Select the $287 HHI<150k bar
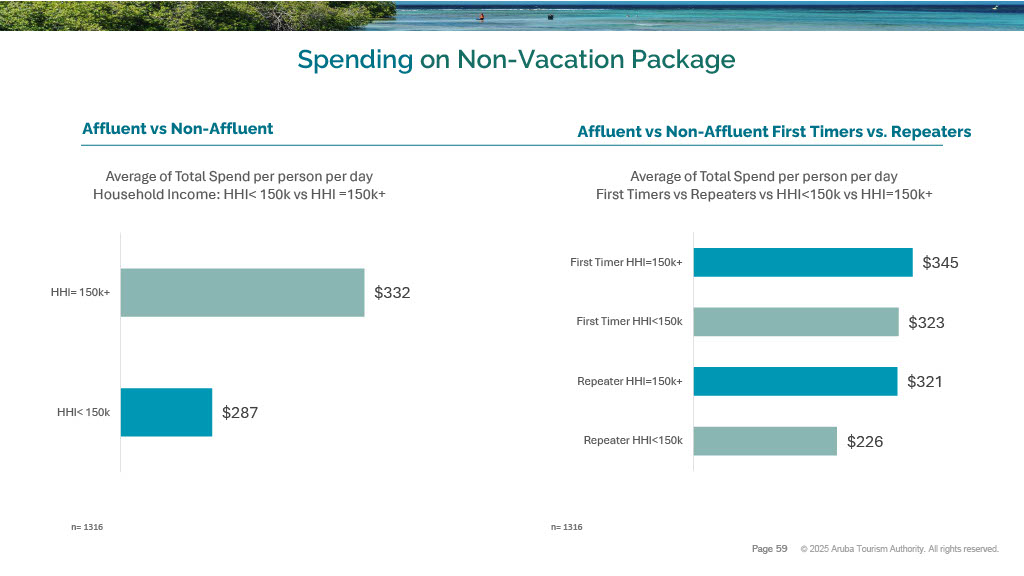Image resolution: width=1024 pixels, height=576 pixels. tap(166, 412)
